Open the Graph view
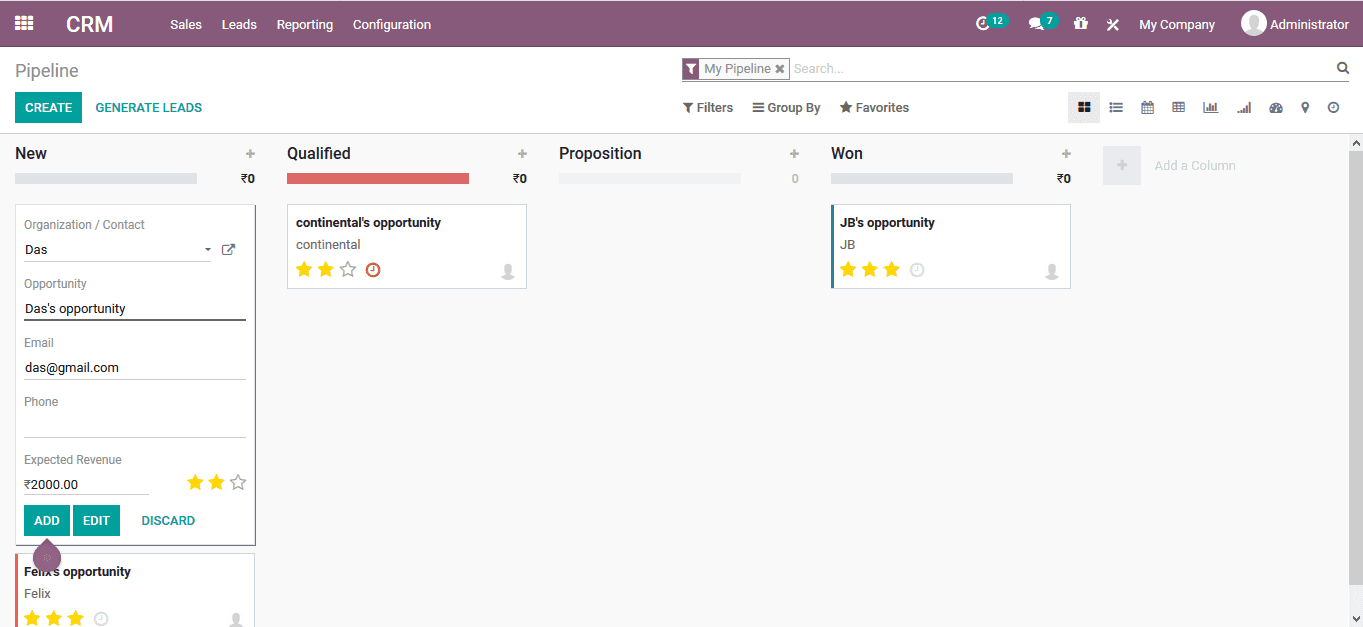The height and width of the screenshot is (627, 1363). [x=1210, y=107]
